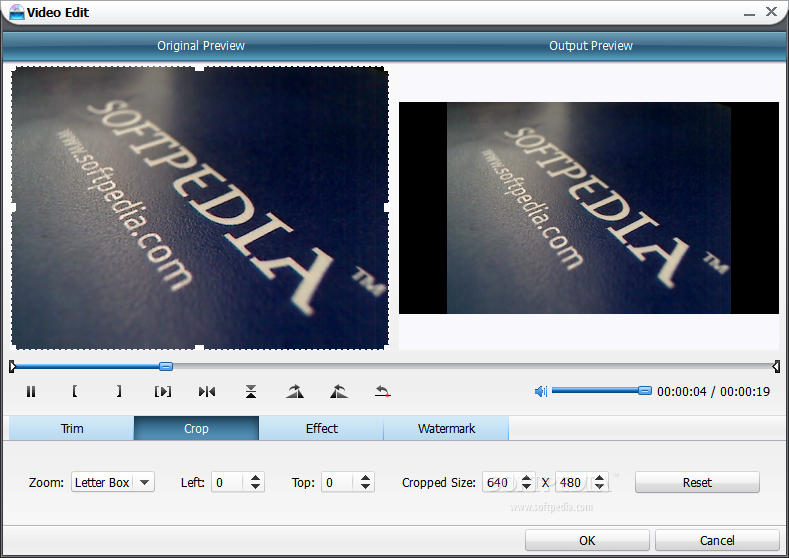Set trim start point with left bracket

pyautogui.click(x=74, y=391)
